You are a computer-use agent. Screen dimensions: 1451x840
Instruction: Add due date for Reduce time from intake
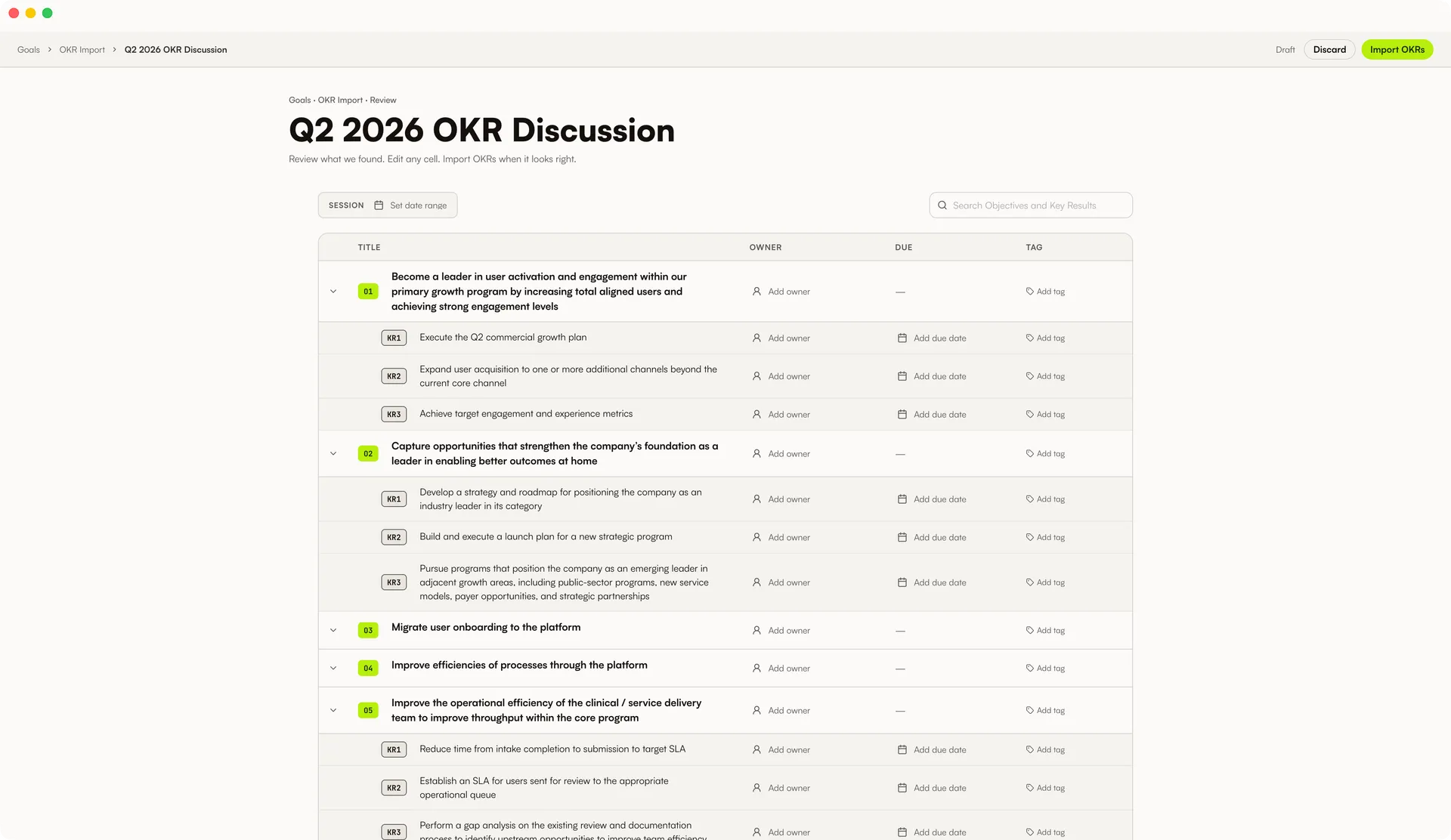click(932, 750)
